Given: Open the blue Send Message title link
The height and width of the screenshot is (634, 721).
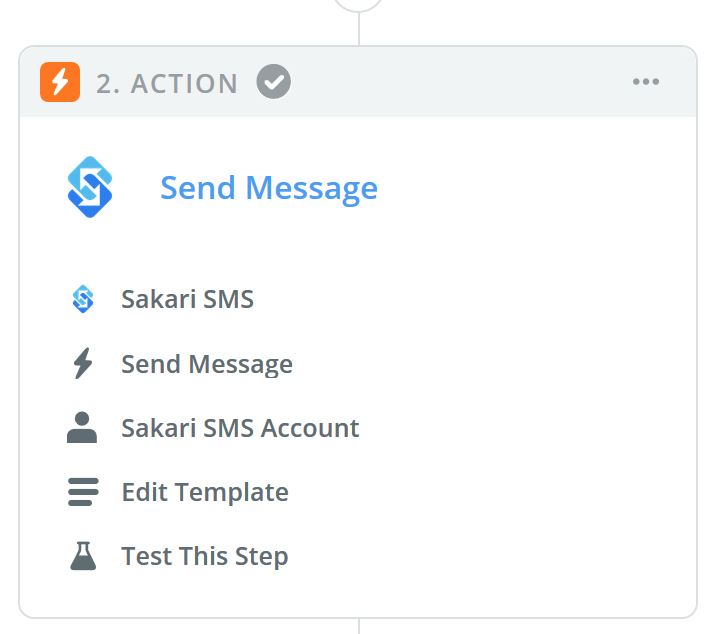Looking at the screenshot, I should click(269, 188).
